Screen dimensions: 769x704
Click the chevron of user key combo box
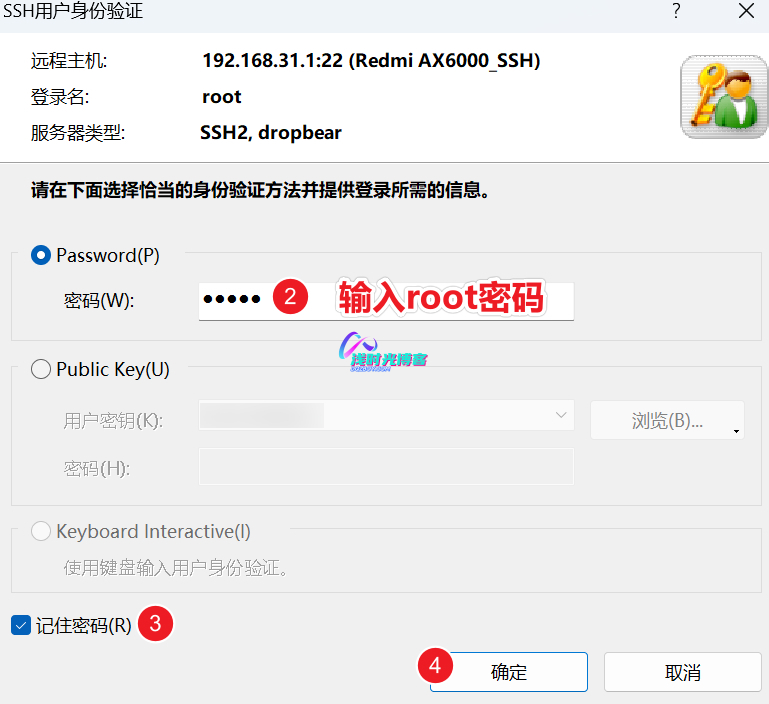(559, 416)
